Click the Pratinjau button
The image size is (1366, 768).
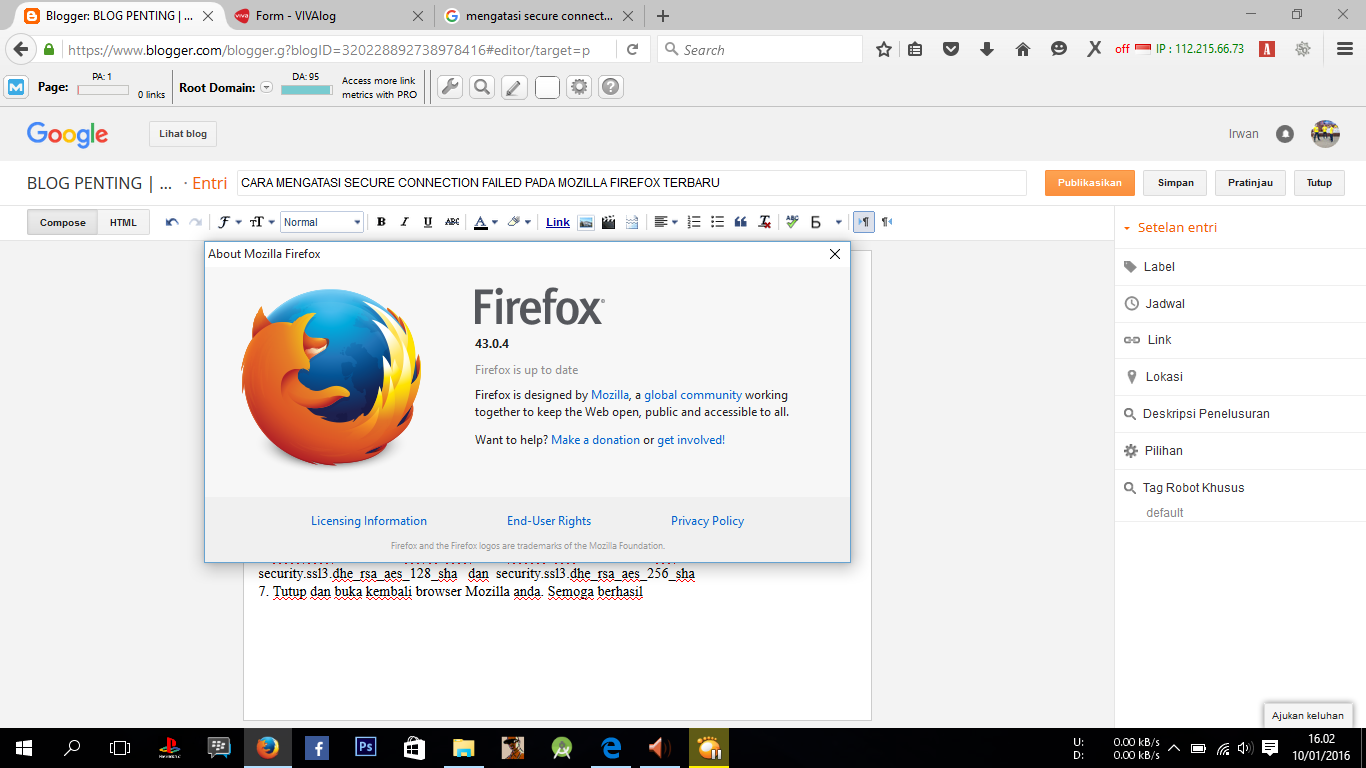1250,183
